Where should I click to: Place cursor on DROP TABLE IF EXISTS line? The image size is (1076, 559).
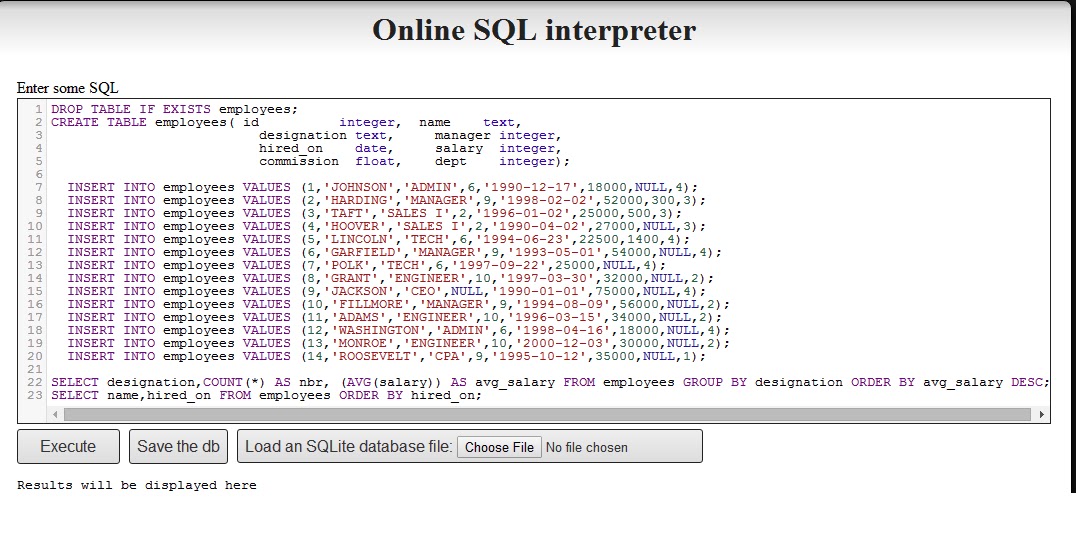(175, 109)
